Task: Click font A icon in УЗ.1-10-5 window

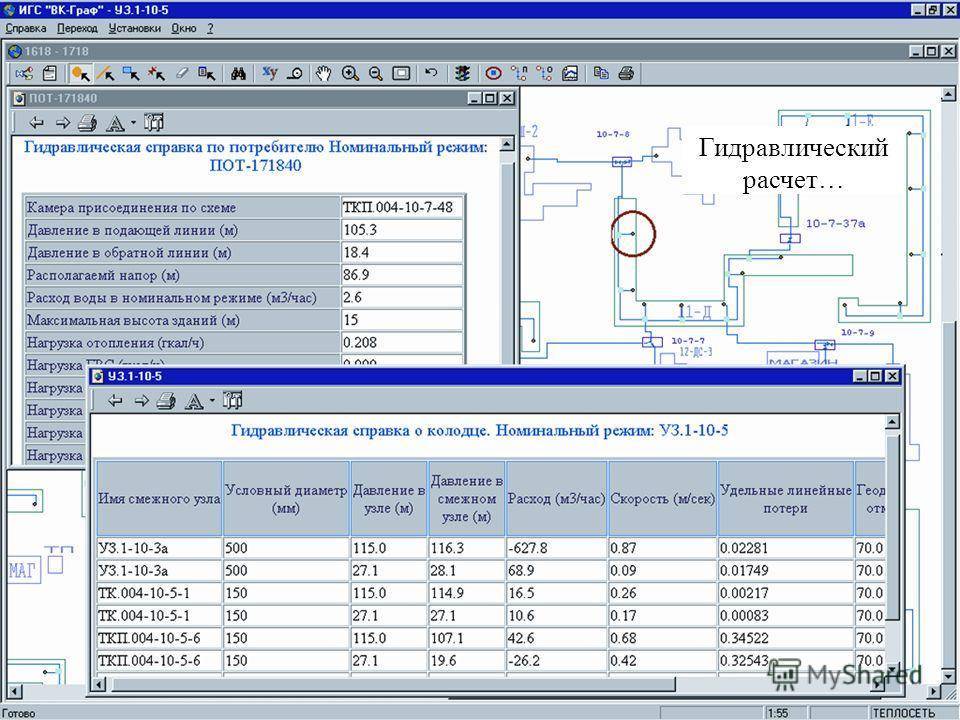Action: point(193,402)
